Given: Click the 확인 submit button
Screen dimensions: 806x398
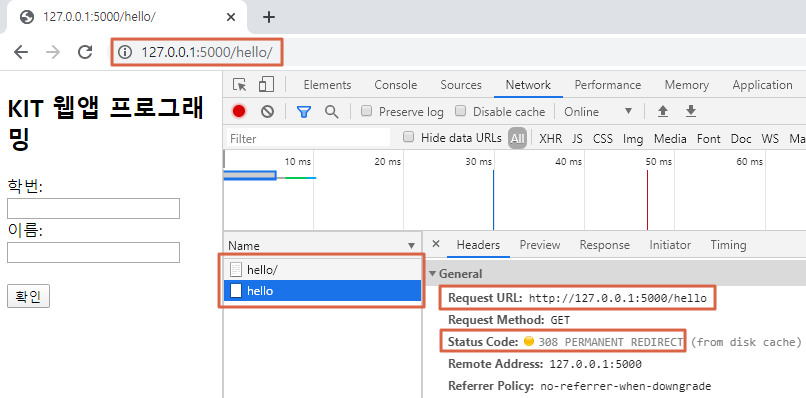Looking at the screenshot, I should pos(28,297).
